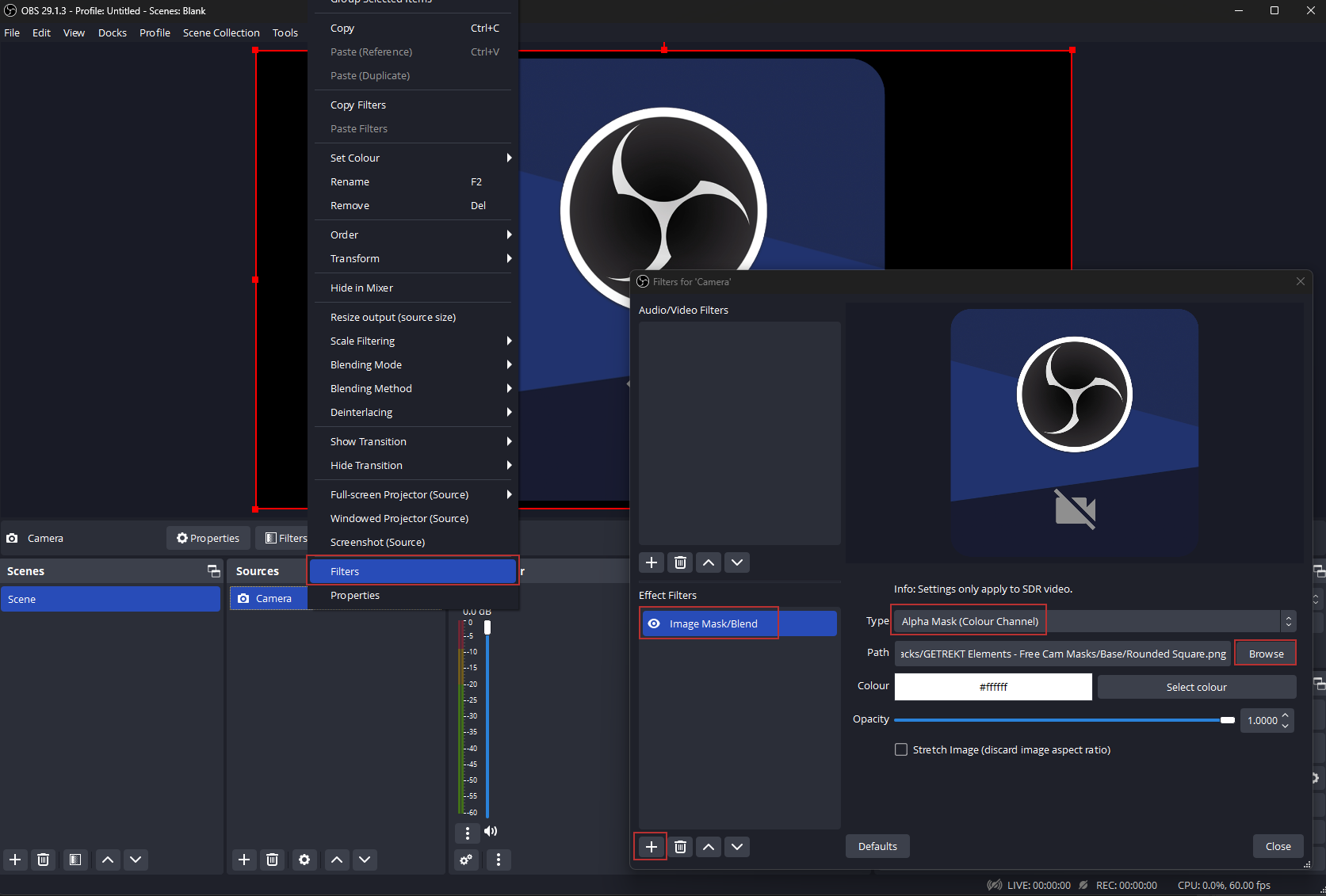The height and width of the screenshot is (896, 1326).
Task: Delete selected effect filter with trash icon
Action: point(680,847)
